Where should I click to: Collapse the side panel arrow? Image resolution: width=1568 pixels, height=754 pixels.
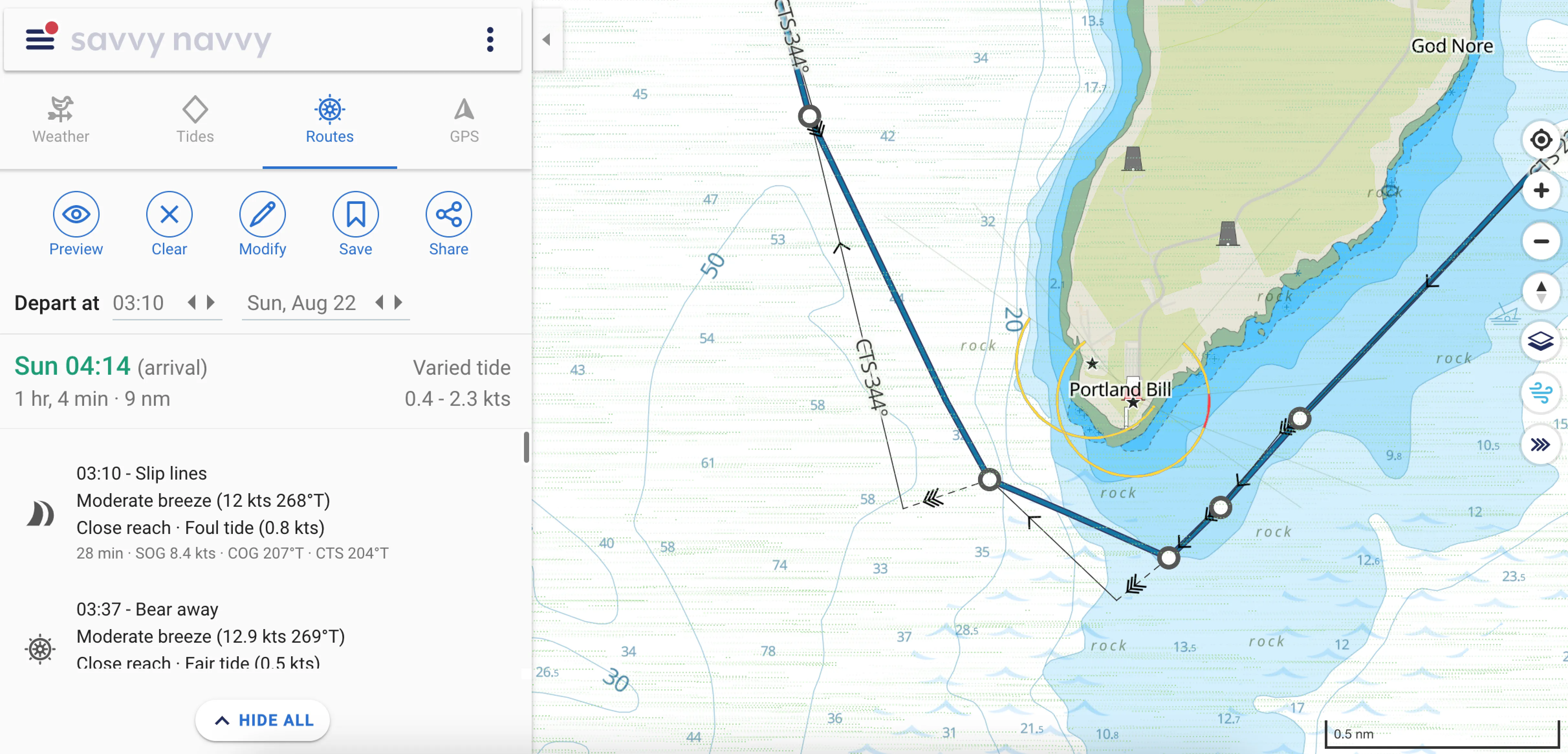(547, 39)
